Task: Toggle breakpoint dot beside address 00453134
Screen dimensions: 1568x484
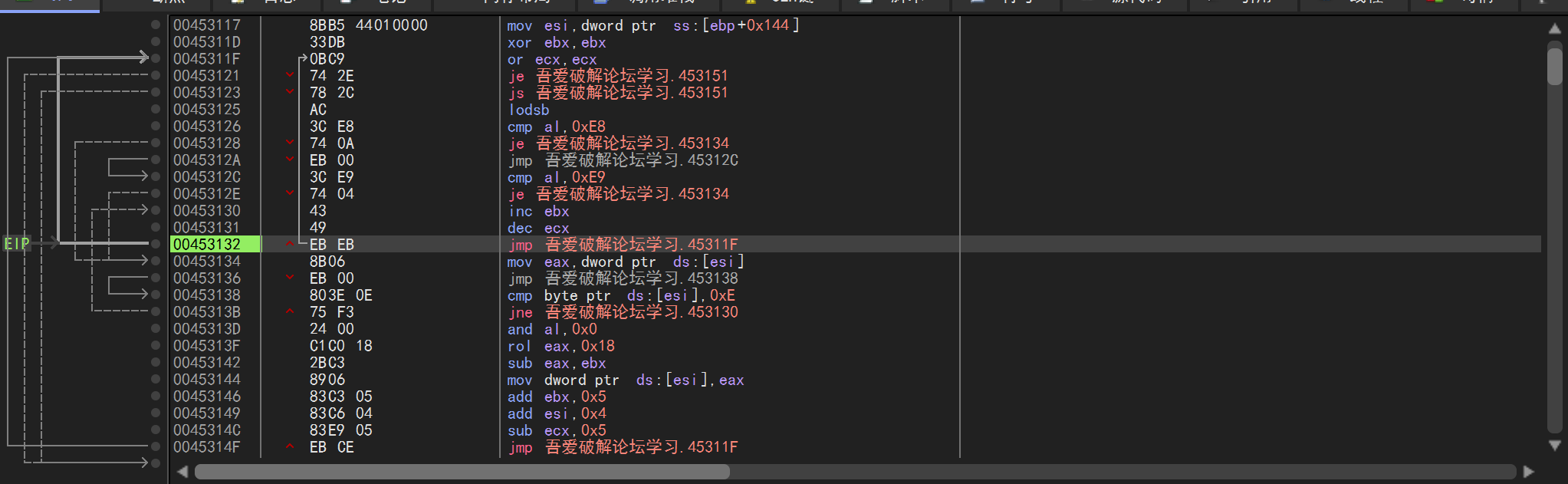Action: pos(156,262)
